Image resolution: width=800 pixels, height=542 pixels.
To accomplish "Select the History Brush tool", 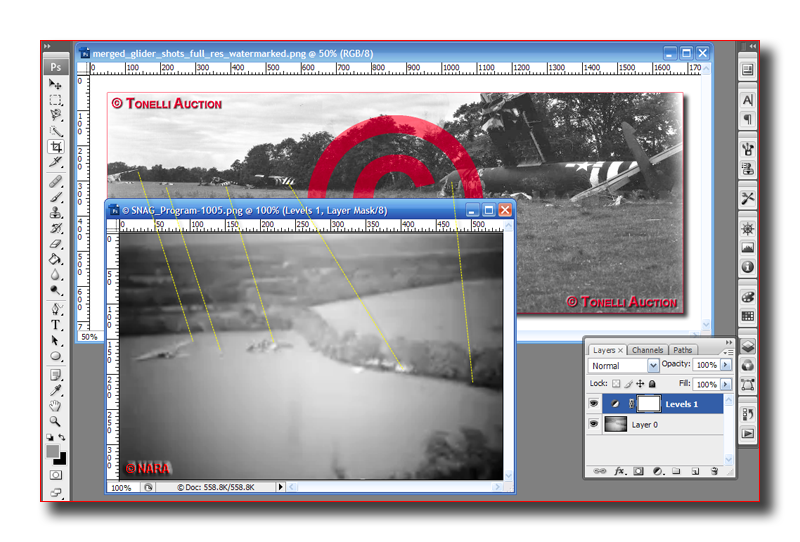I will [56, 228].
